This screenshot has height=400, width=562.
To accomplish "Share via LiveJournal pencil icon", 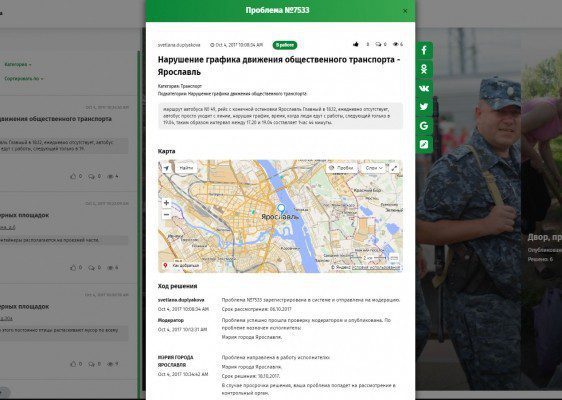I will 424,145.
